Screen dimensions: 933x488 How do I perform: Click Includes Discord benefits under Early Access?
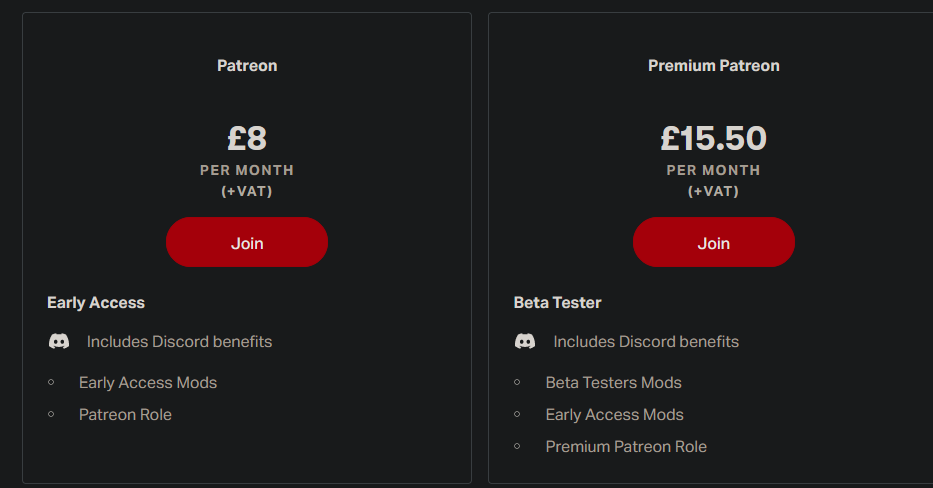179,342
